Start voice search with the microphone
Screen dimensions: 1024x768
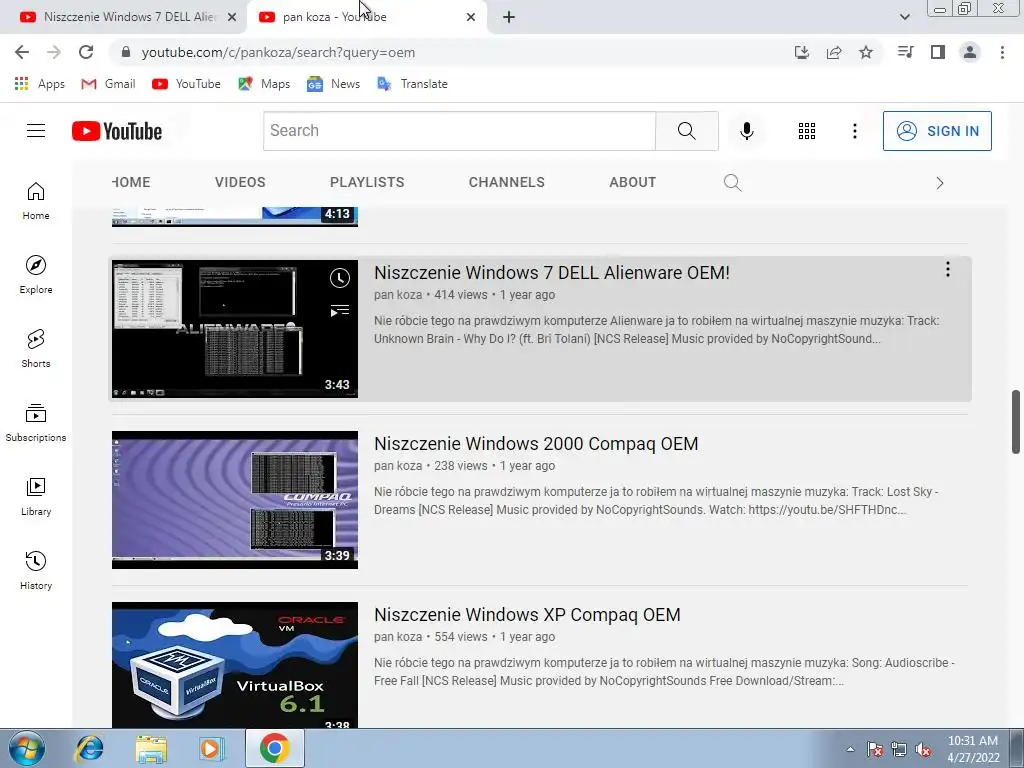click(746, 131)
